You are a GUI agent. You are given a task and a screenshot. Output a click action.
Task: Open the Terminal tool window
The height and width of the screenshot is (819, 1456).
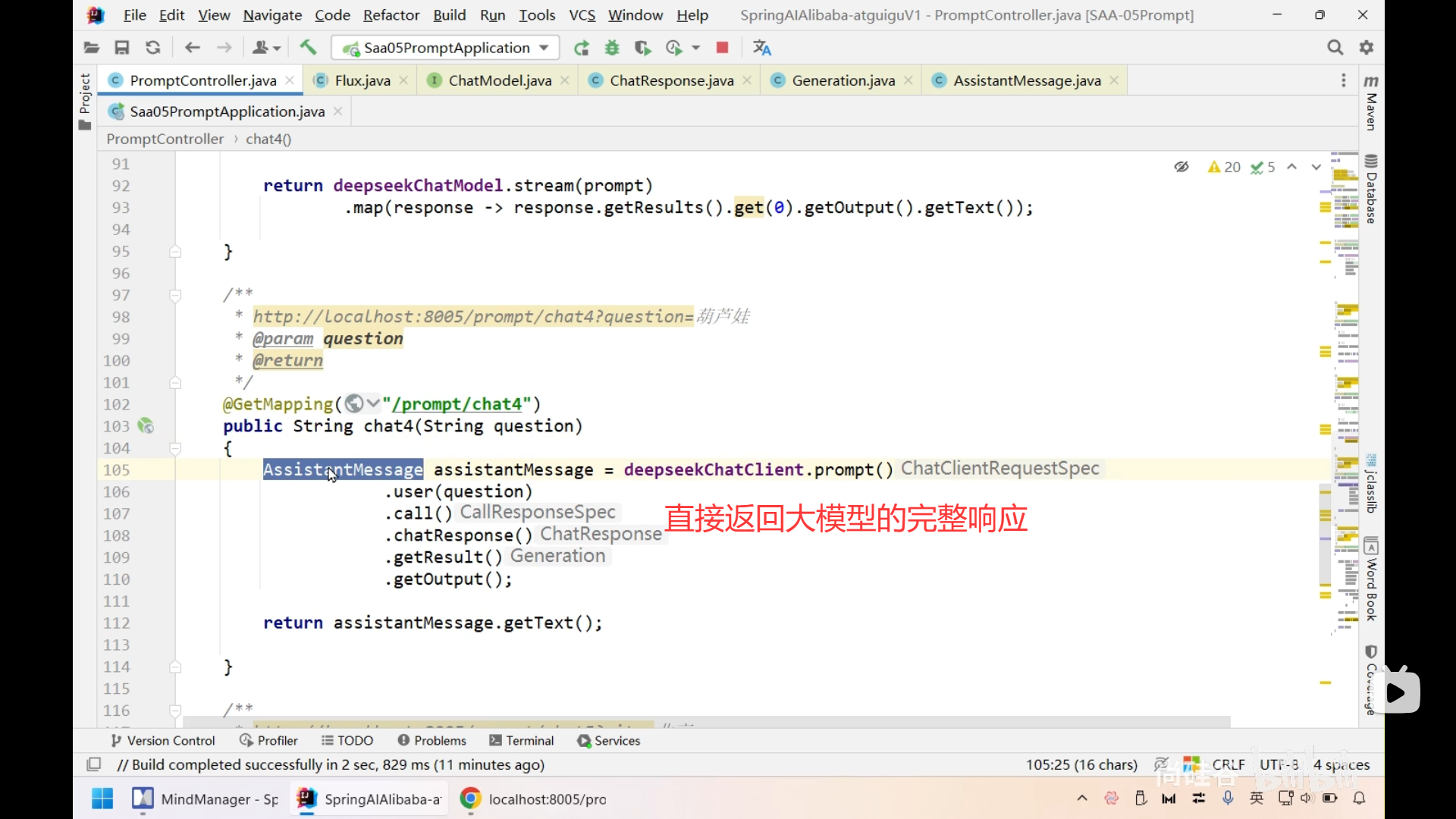(522, 741)
